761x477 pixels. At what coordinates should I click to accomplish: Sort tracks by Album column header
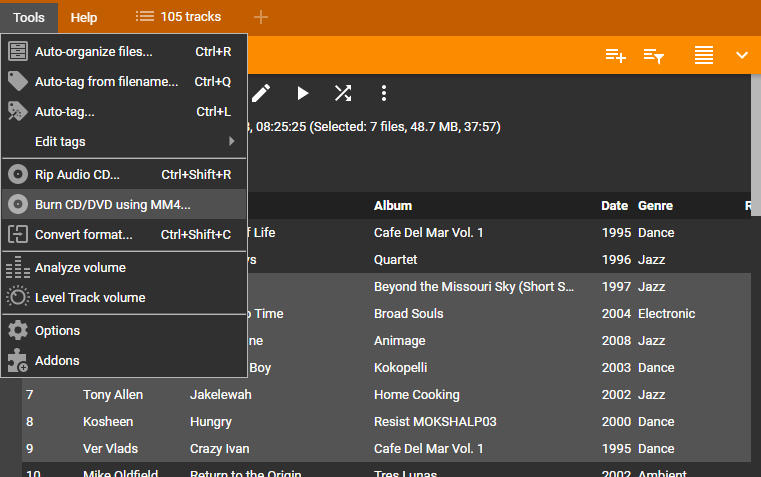393,205
